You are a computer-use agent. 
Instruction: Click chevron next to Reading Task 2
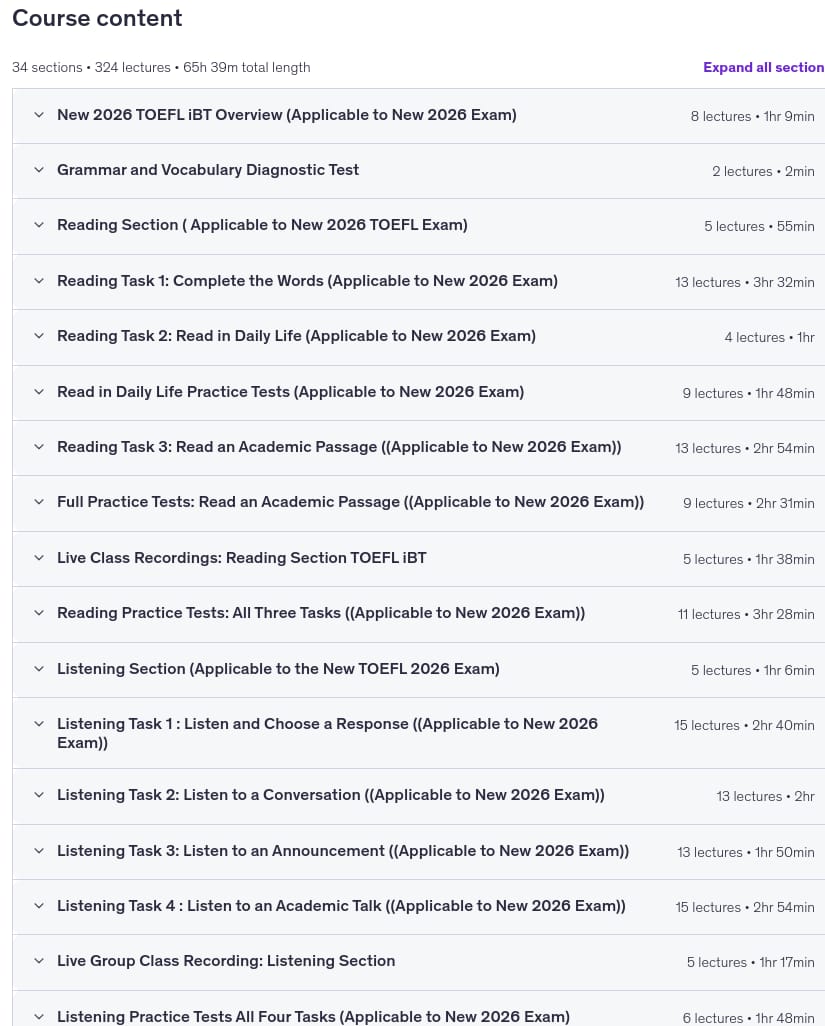(x=39, y=336)
